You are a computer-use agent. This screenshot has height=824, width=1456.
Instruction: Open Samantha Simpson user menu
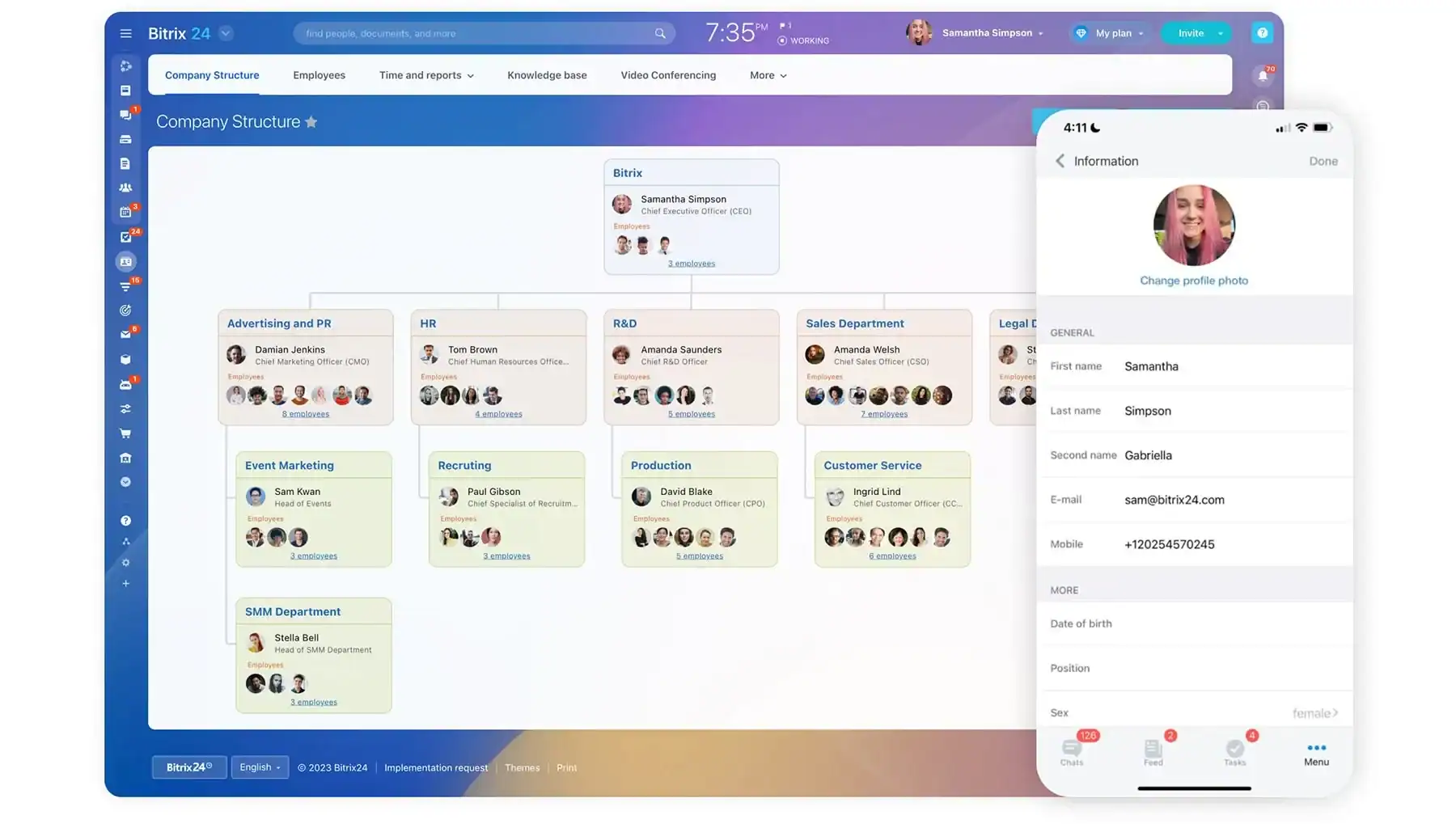992,33
